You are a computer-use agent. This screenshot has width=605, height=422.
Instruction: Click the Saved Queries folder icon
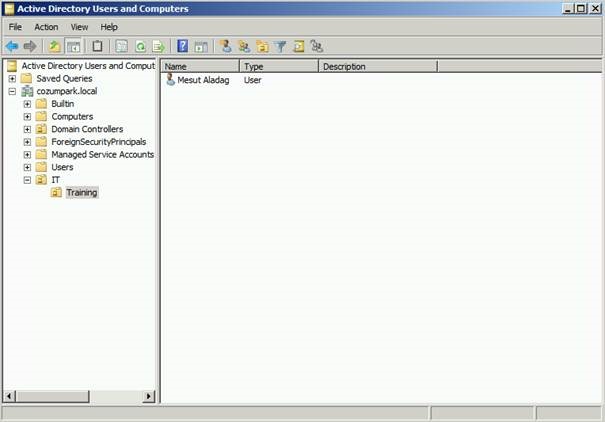(x=26, y=79)
